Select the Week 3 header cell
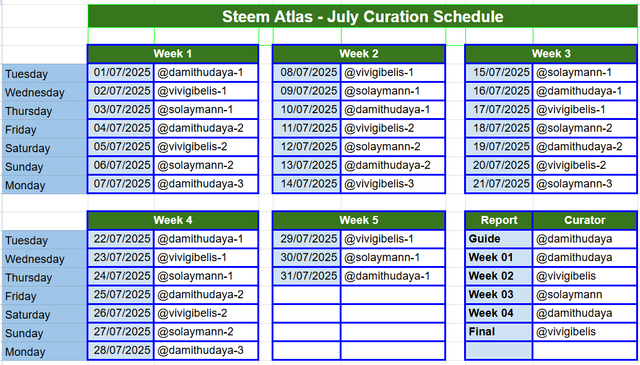 (551, 54)
